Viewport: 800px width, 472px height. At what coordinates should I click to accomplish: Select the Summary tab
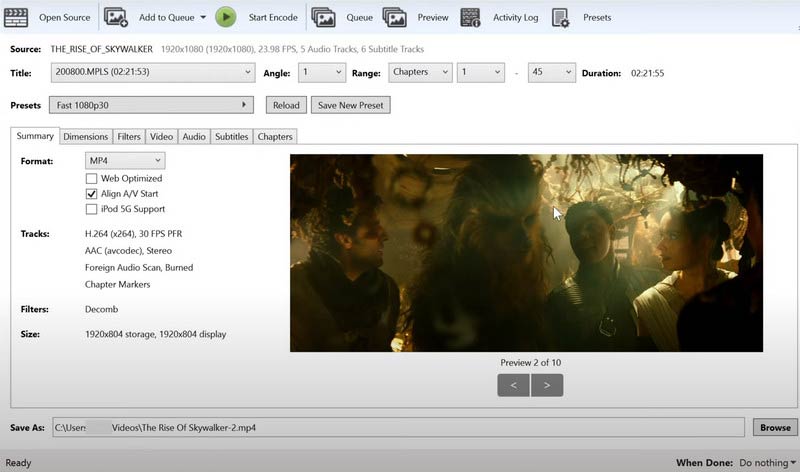[x=35, y=136]
